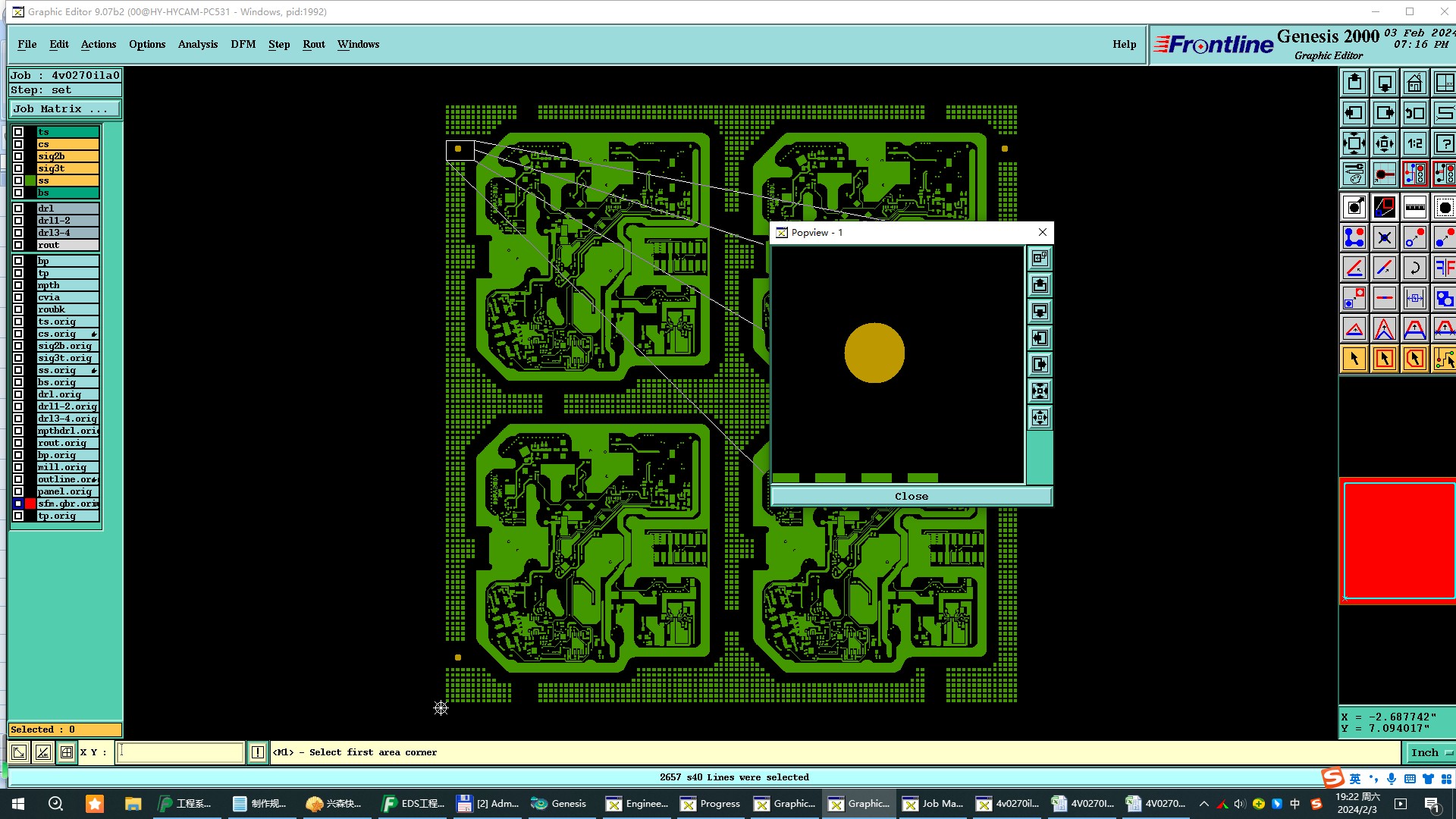Image resolution: width=1456 pixels, height=819 pixels.
Task: Open the Inch units dropdown
Action: pos(1429,752)
